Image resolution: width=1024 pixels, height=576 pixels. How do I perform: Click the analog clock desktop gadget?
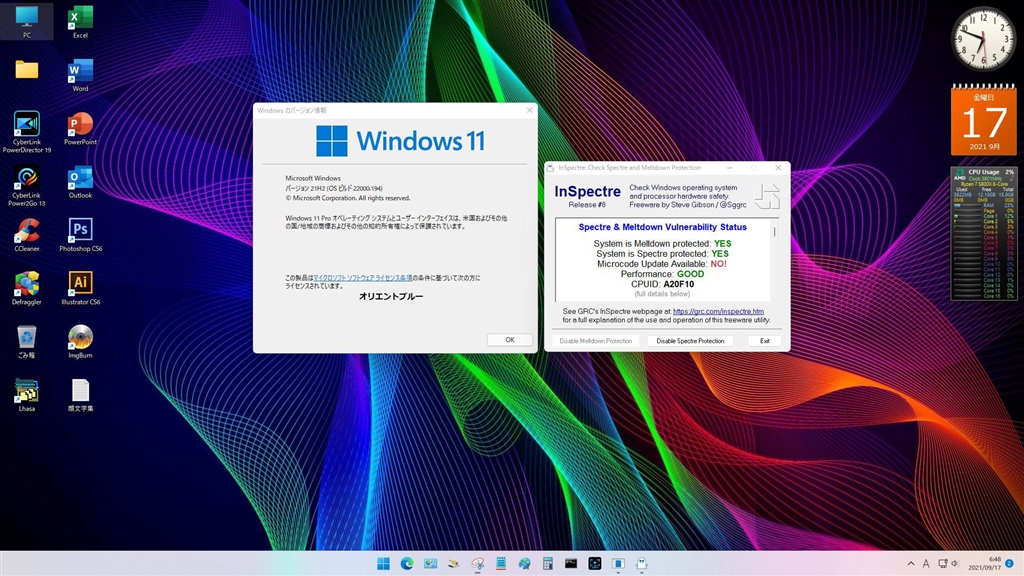pos(984,39)
